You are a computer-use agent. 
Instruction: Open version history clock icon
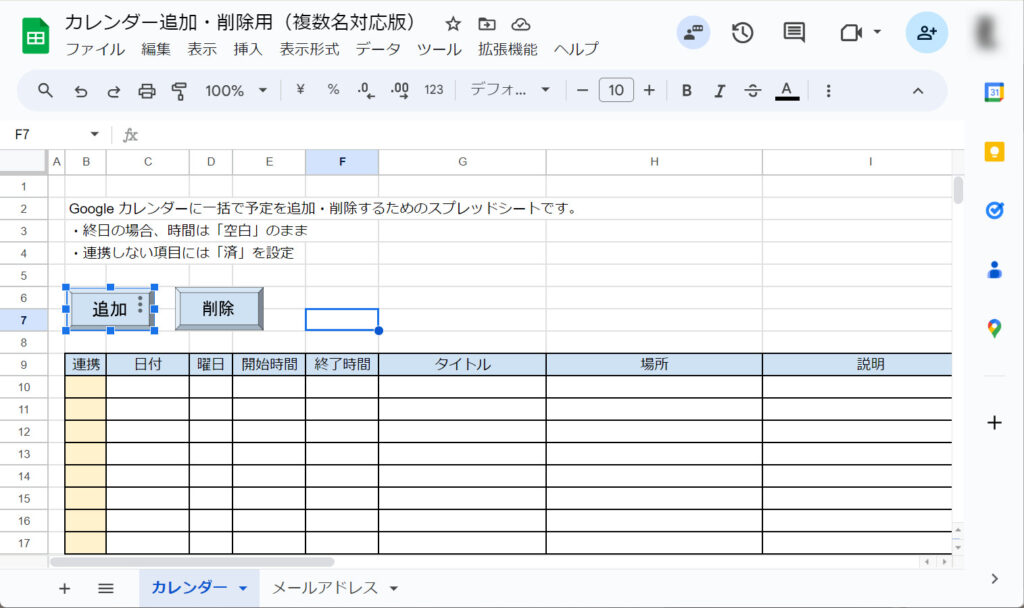(x=742, y=33)
